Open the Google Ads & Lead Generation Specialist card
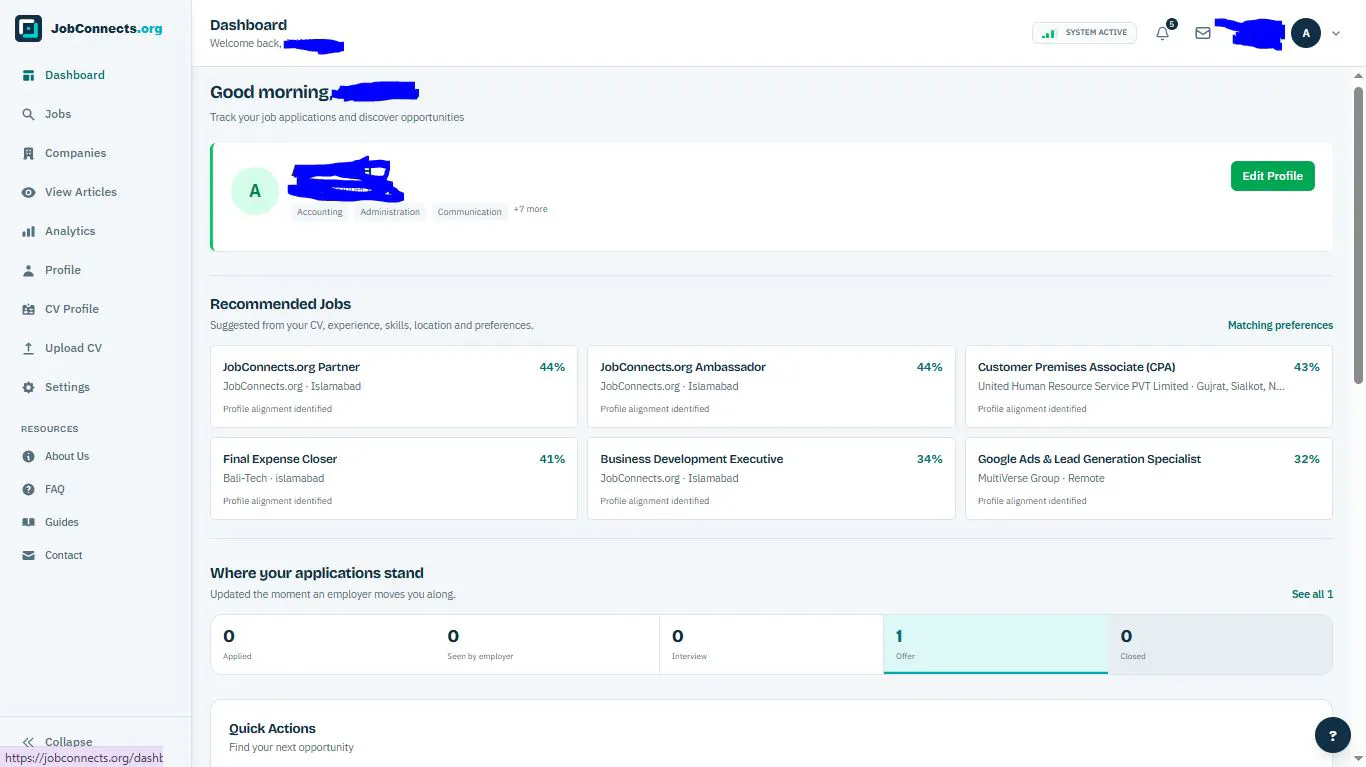Screen dimensions: 1366x767 pos(1148,479)
